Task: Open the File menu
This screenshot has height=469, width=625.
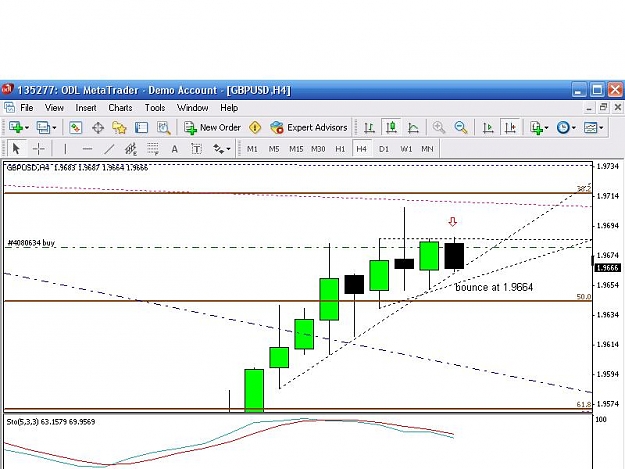Action: click(x=27, y=108)
